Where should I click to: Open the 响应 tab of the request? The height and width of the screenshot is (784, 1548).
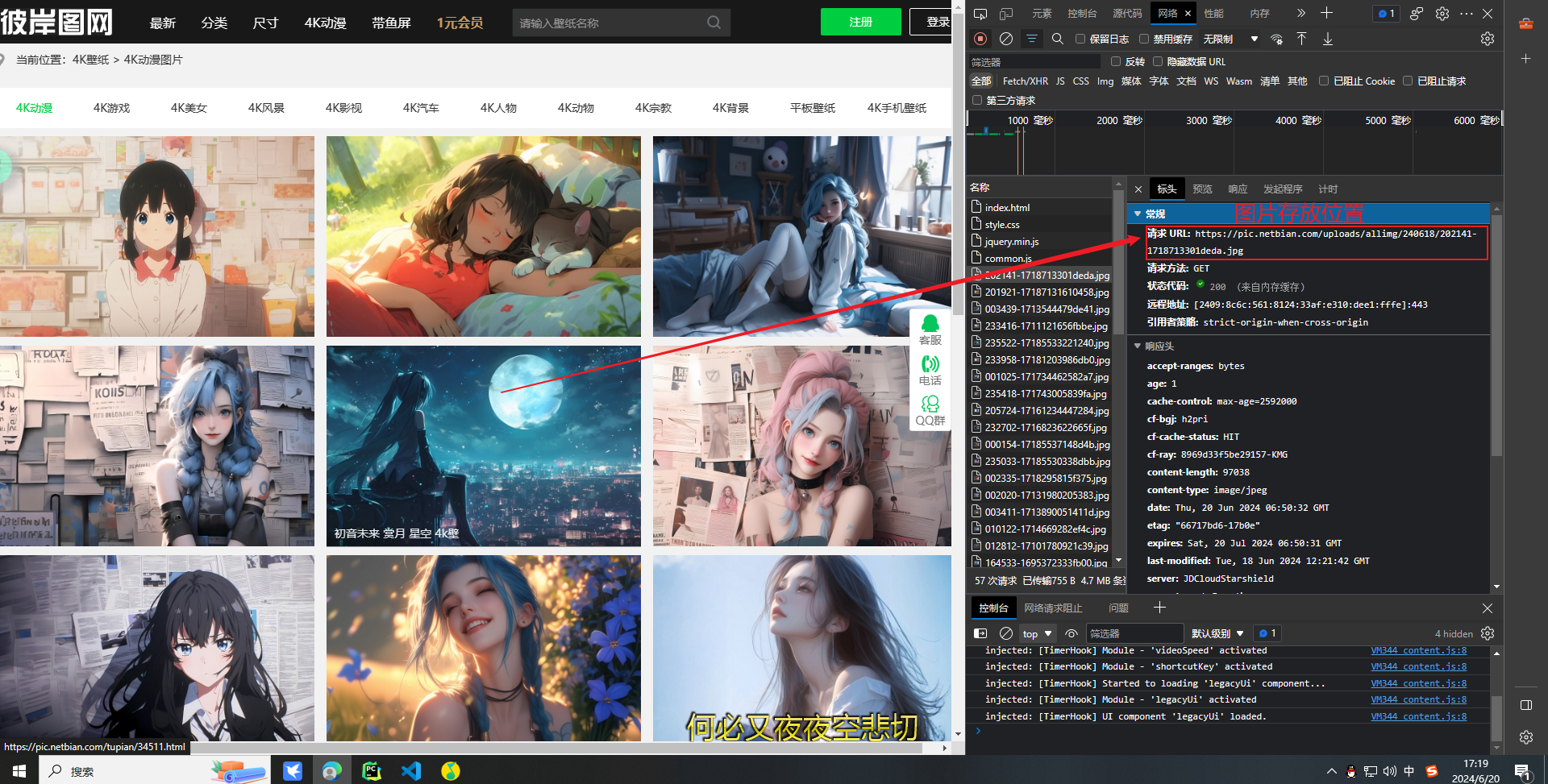tap(1238, 189)
